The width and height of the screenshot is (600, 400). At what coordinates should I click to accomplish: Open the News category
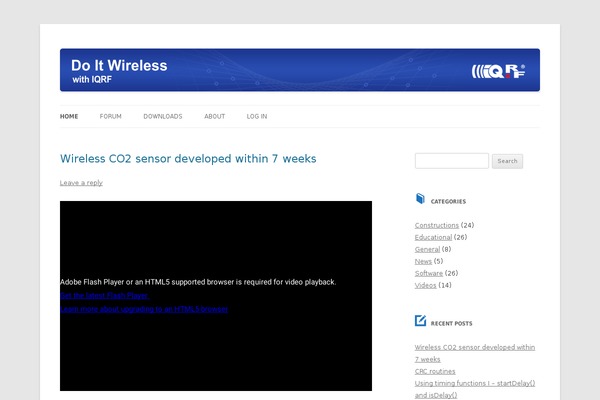point(423,261)
